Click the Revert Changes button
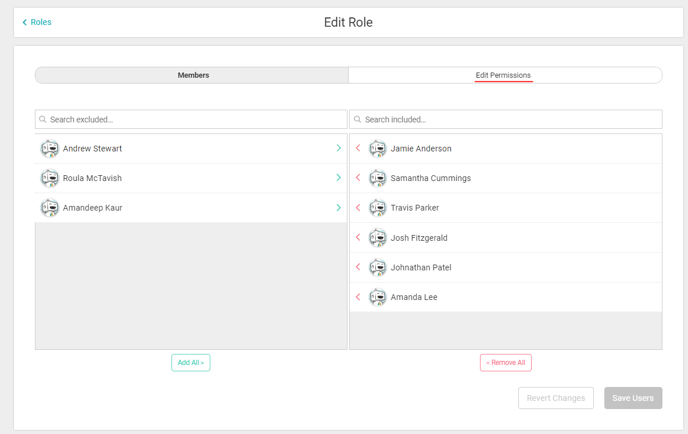The height and width of the screenshot is (434, 688). [x=555, y=398]
